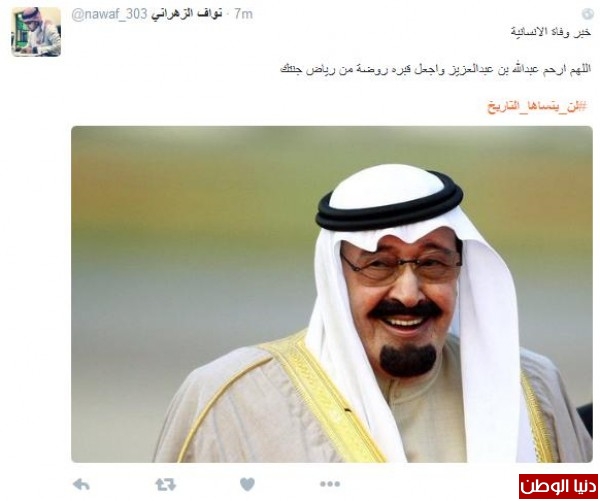Click the دنيا الوطن red logo watermark
600x501 pixels.
558,486
